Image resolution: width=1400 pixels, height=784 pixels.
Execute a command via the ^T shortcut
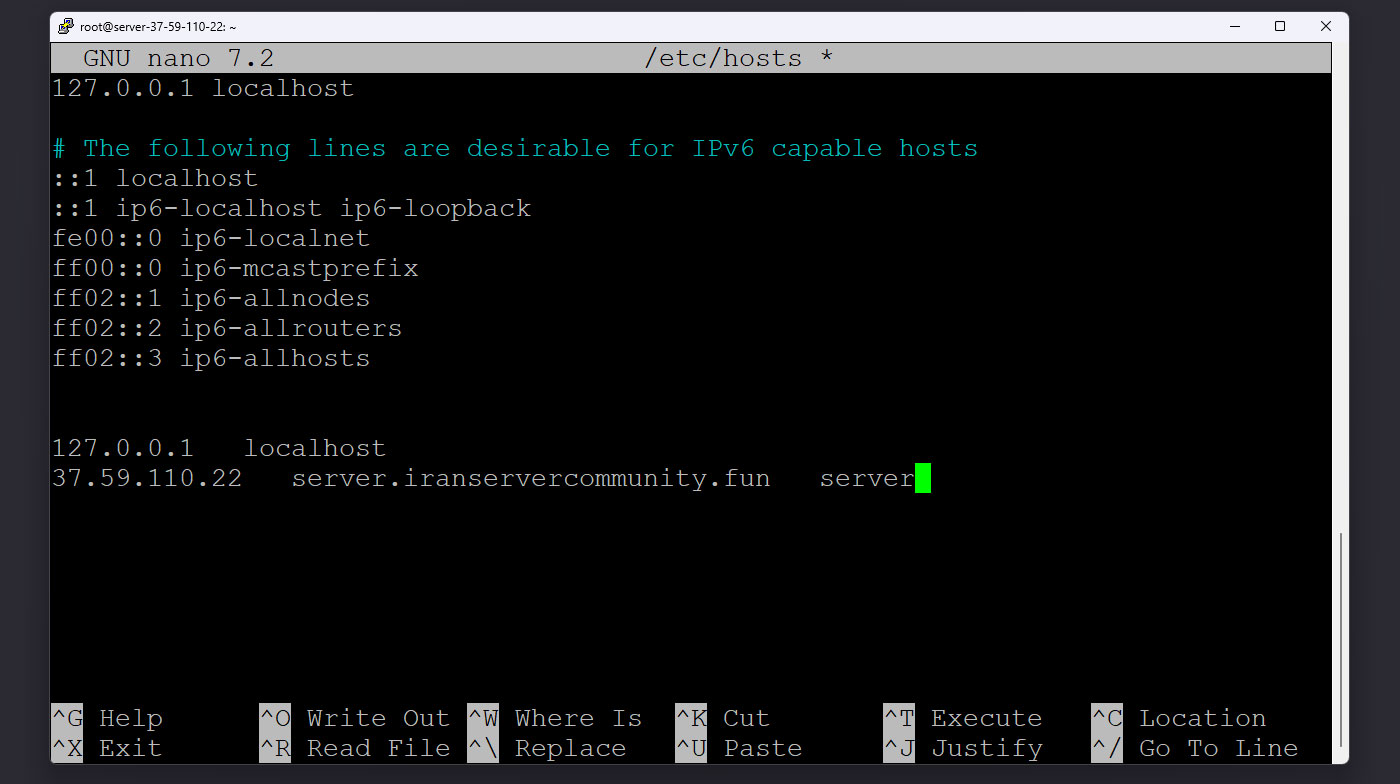[x=966, y=717]
